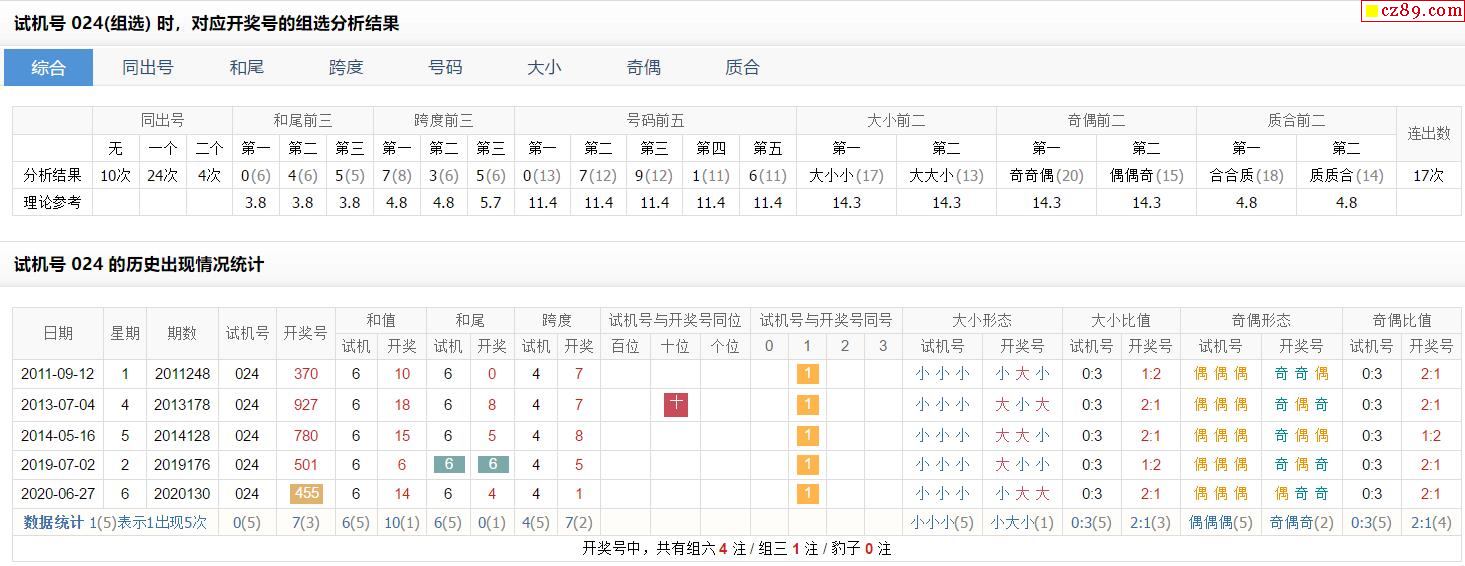Click the 开奖号 column header
Image resolution: width=1465 pixels, height=566 pixels.
(306, 333)
